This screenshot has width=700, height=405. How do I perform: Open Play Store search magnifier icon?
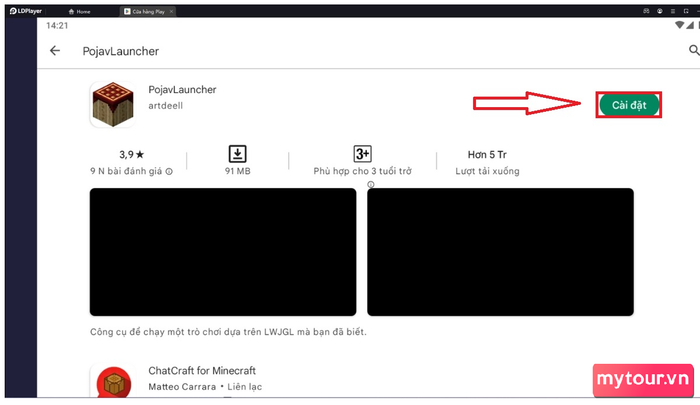694,50
